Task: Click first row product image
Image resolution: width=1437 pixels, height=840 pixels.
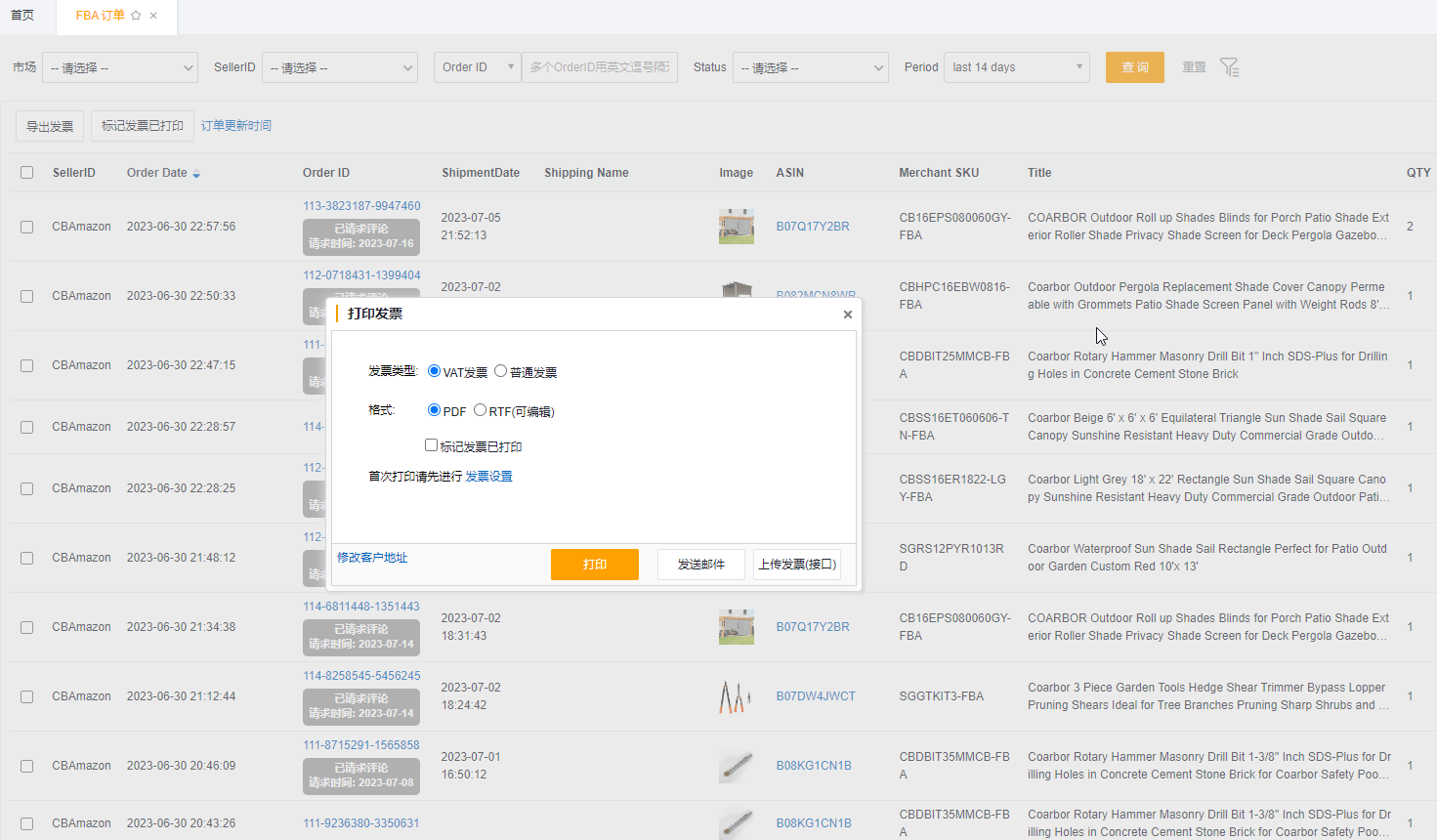Action: (x=736, y=227)
